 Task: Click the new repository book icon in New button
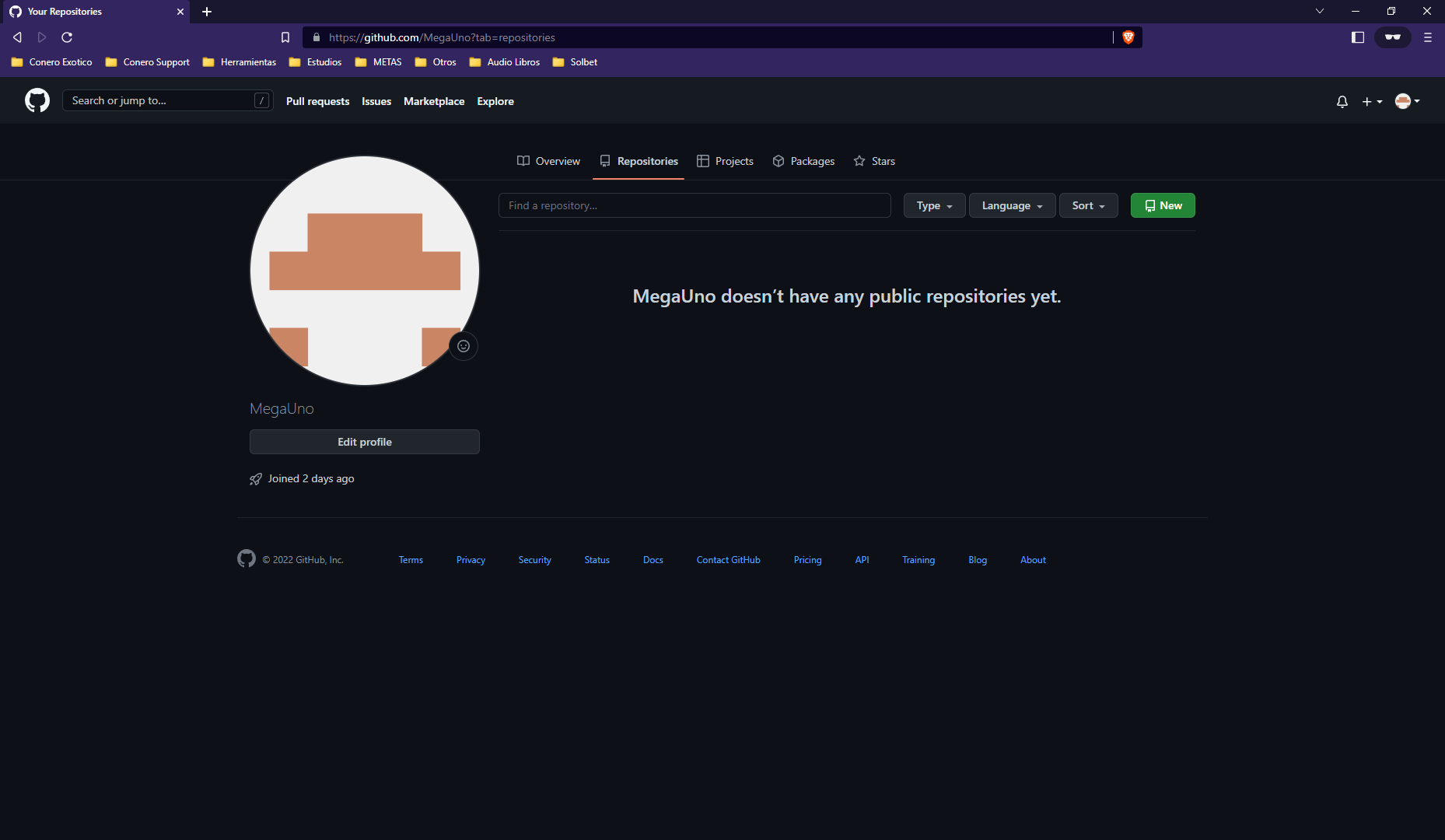pos(1151,205)
